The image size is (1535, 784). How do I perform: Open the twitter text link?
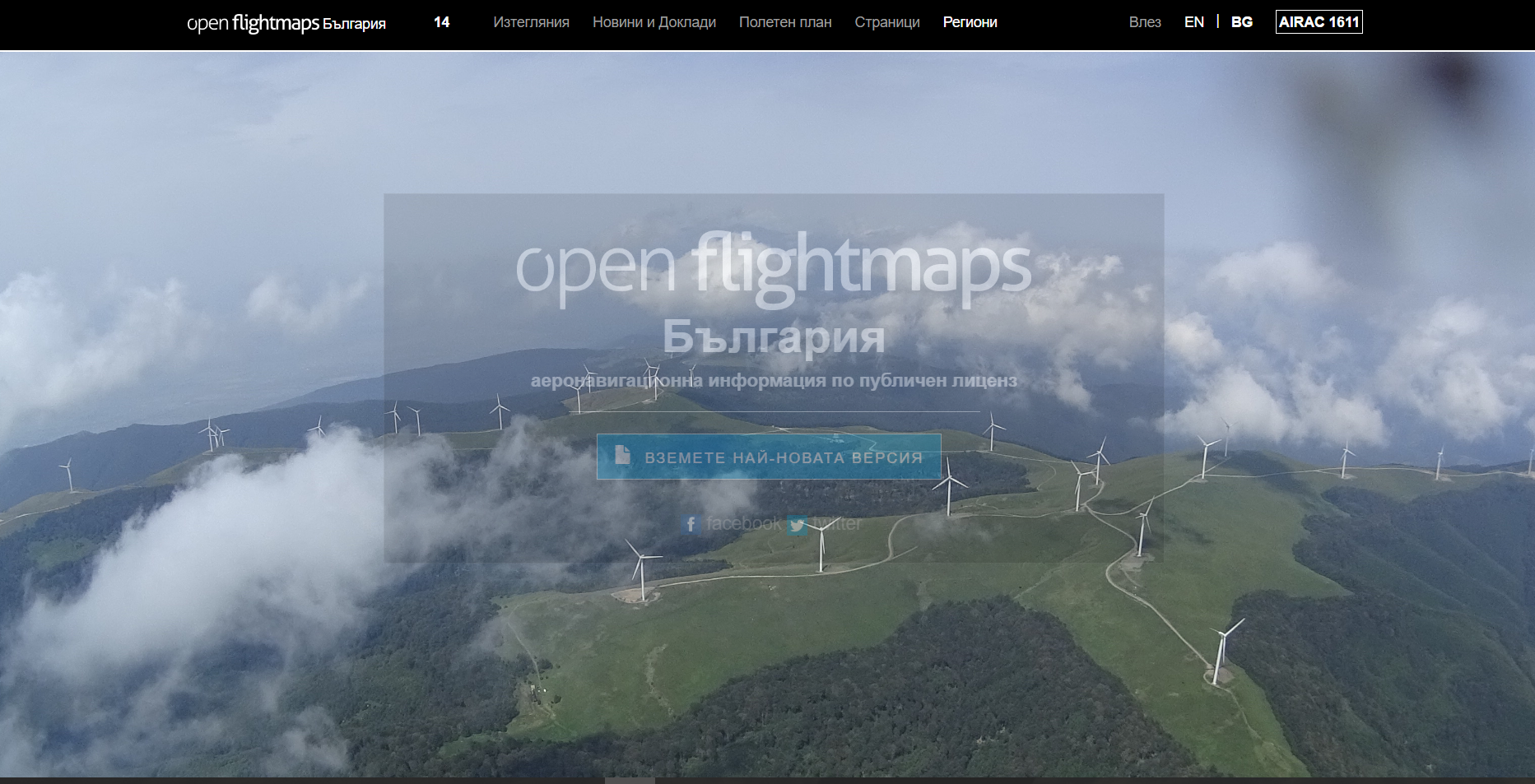pyautogui.click(x=838, y=524)
